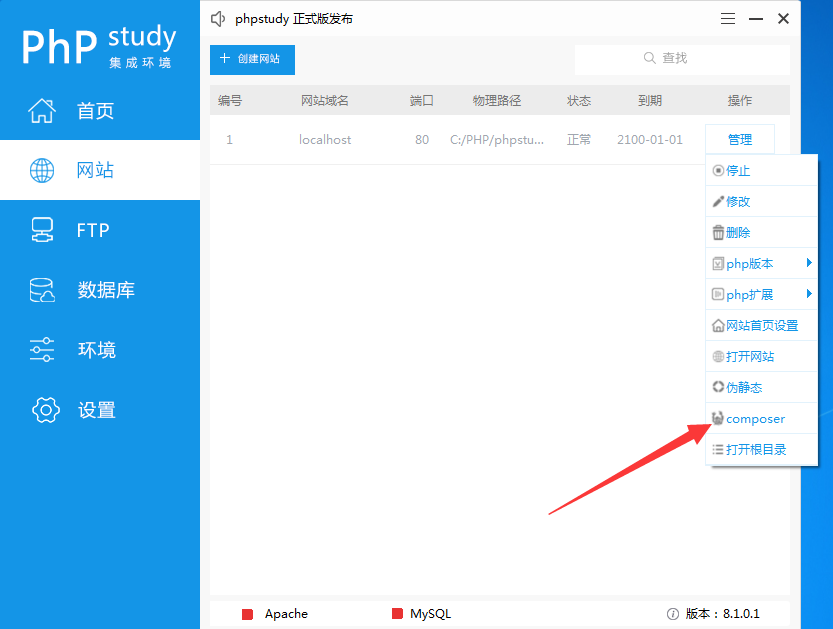
Task: Toggle the Apache service status indicator
Action: [x=247, y=614]
